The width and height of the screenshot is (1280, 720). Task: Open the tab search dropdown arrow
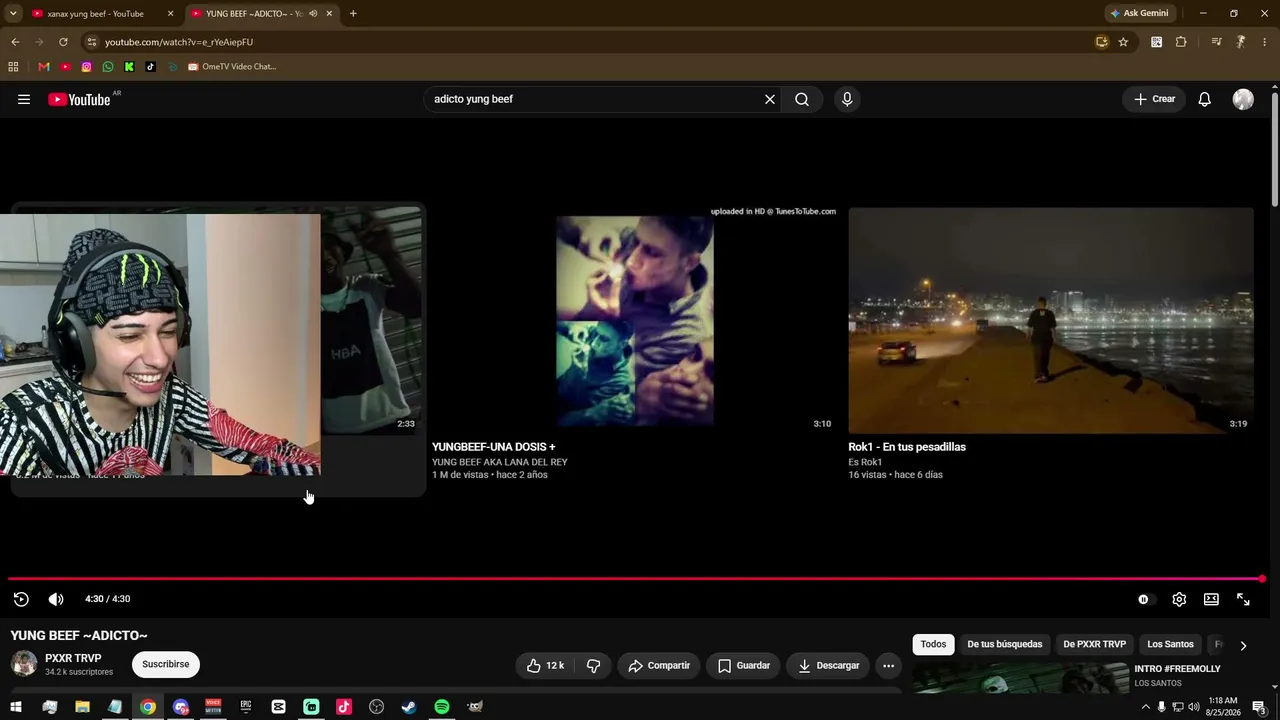coord(13,14)
